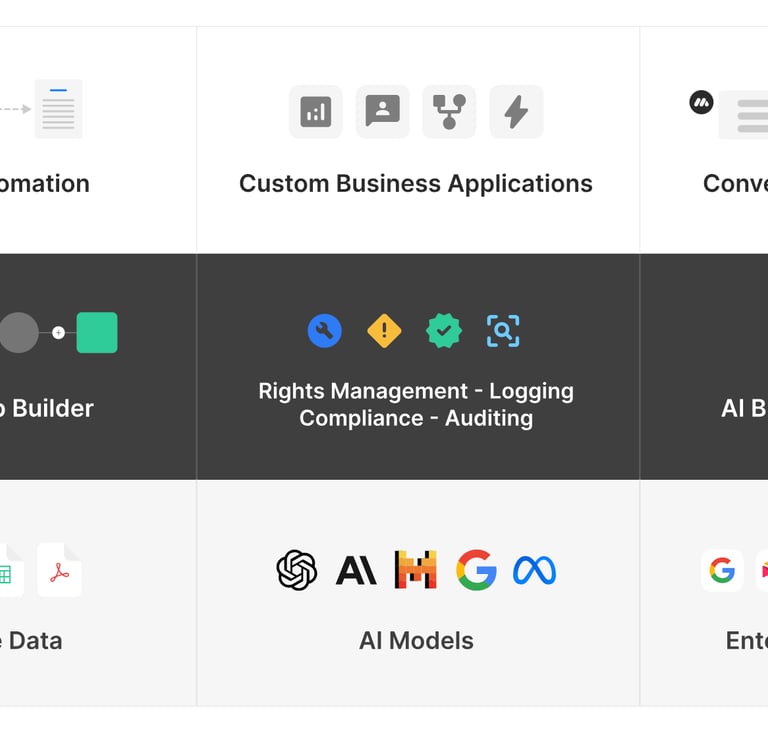Click the green teal square workflow node
Viewport: 768px width, 750px height.
tap(97, 333)
